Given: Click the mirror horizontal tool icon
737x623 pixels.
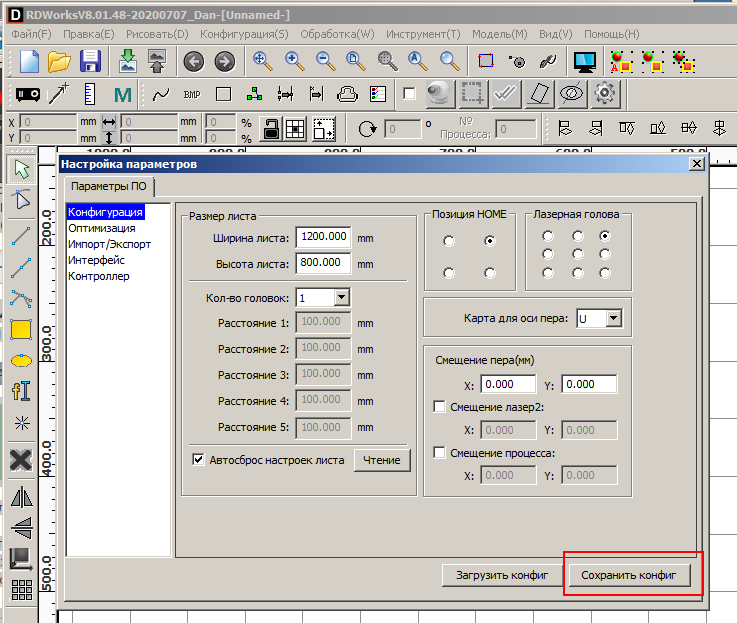Looking at the screenshot, I should click(21, 496).
